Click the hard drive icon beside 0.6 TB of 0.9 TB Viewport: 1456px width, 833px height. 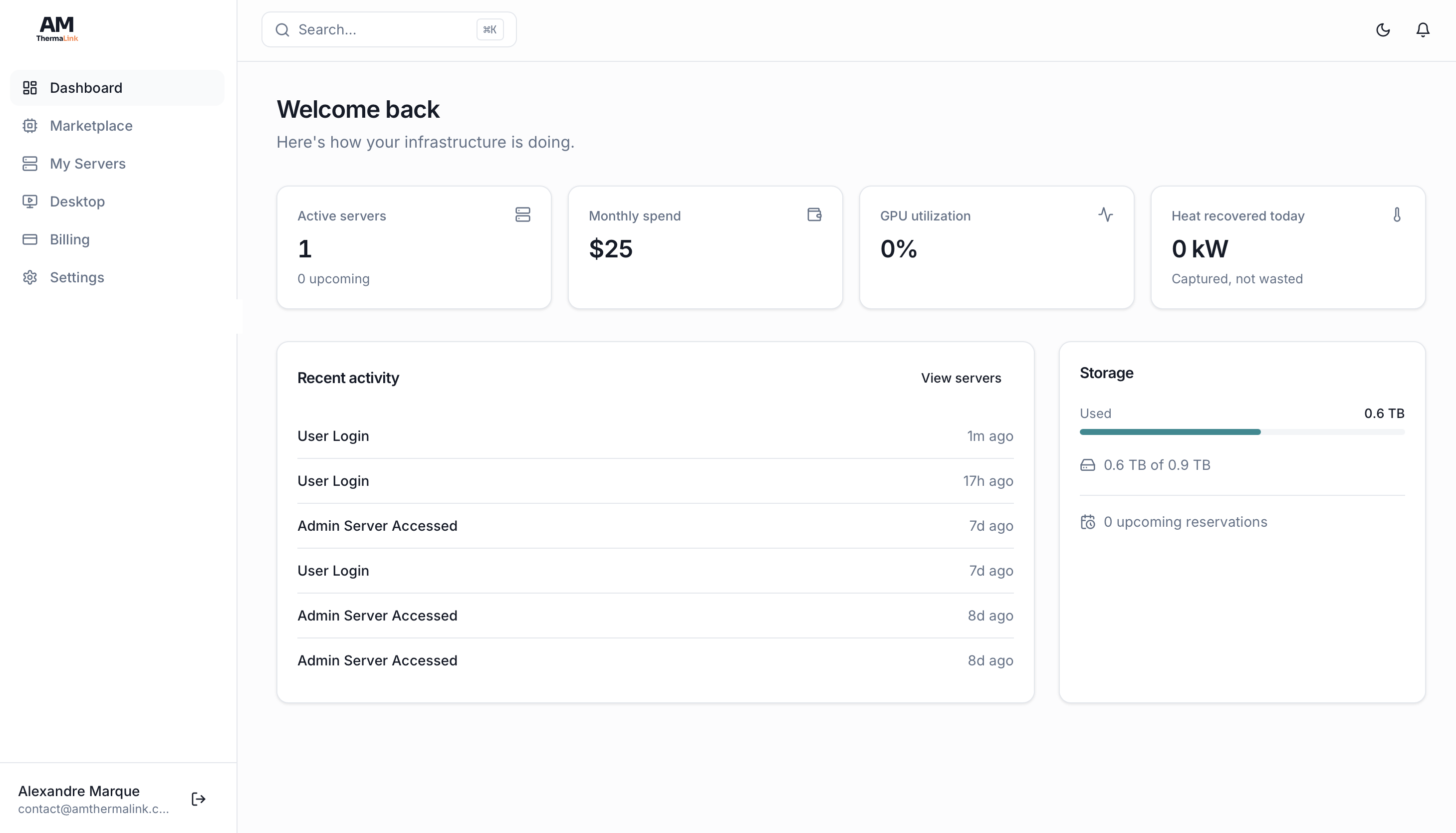[x=1087, y=465]
